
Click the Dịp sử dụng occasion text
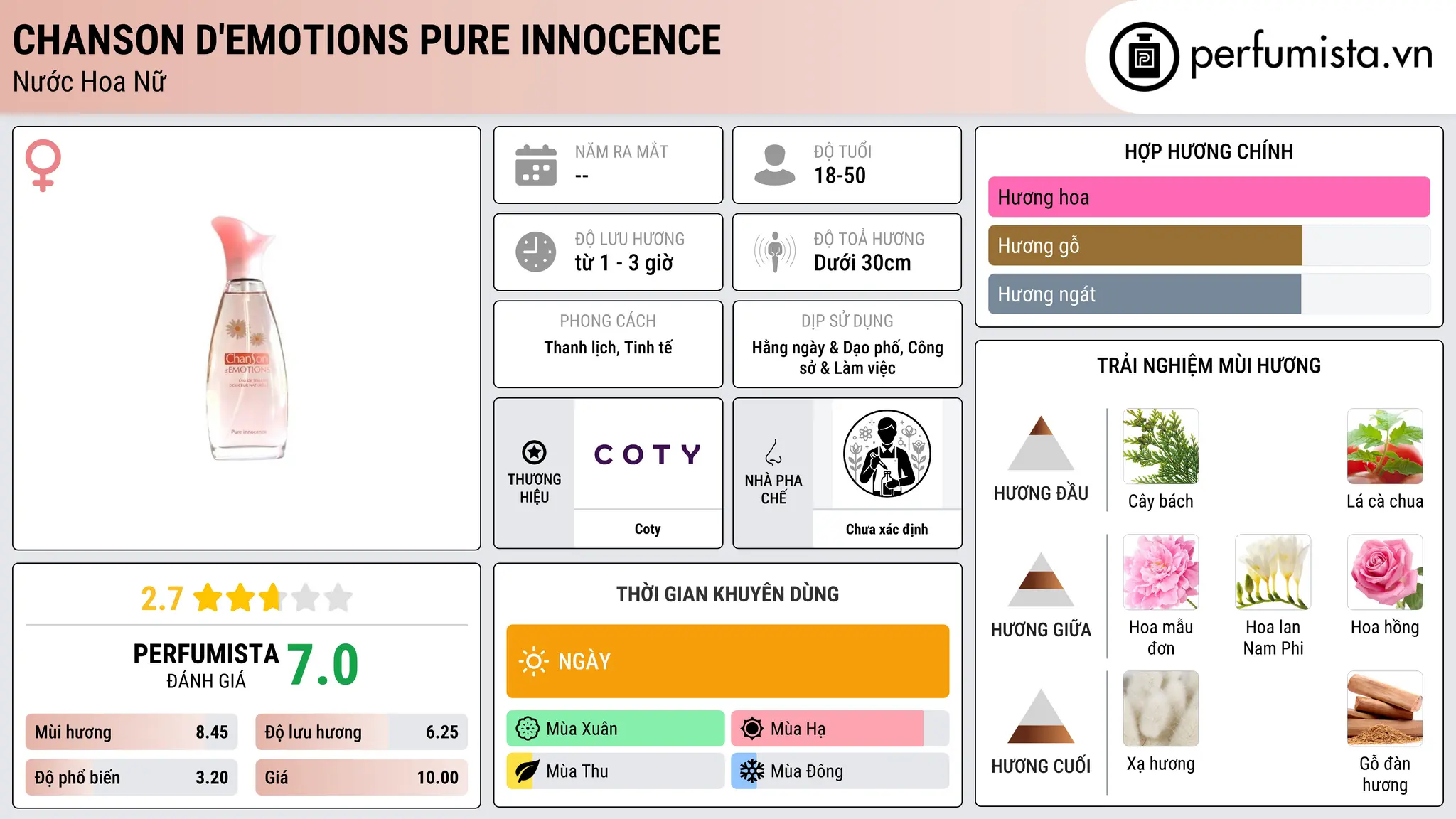click(x=847, y=358)
